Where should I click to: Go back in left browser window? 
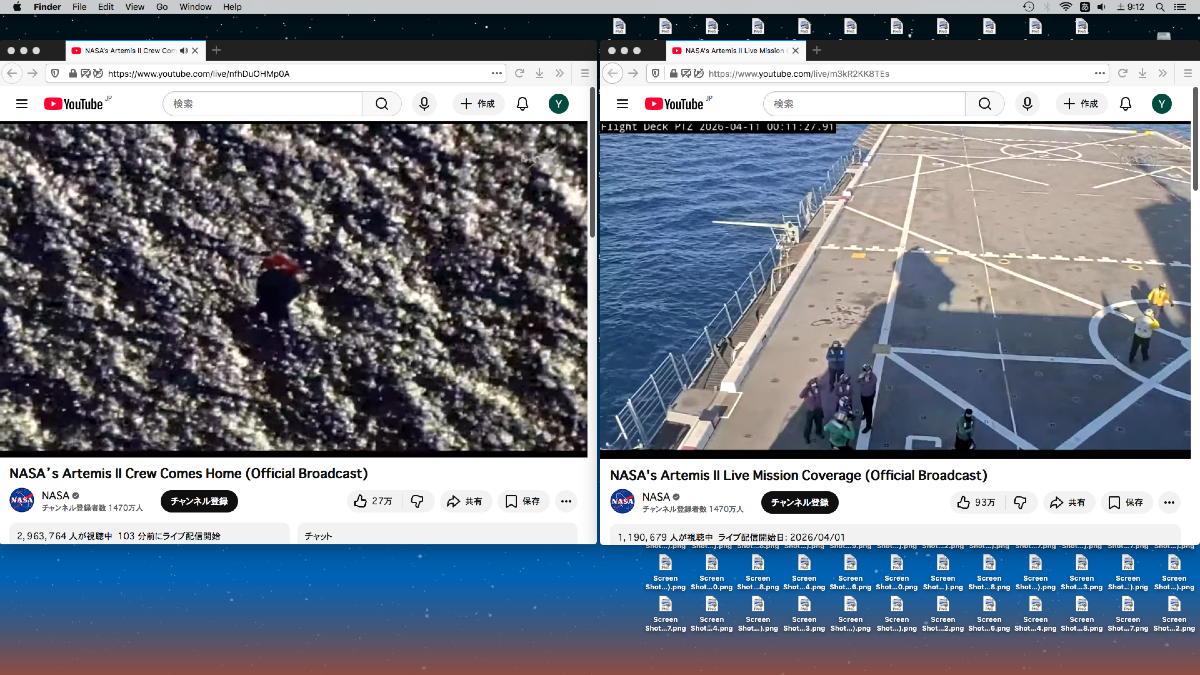tap(12, 73)
